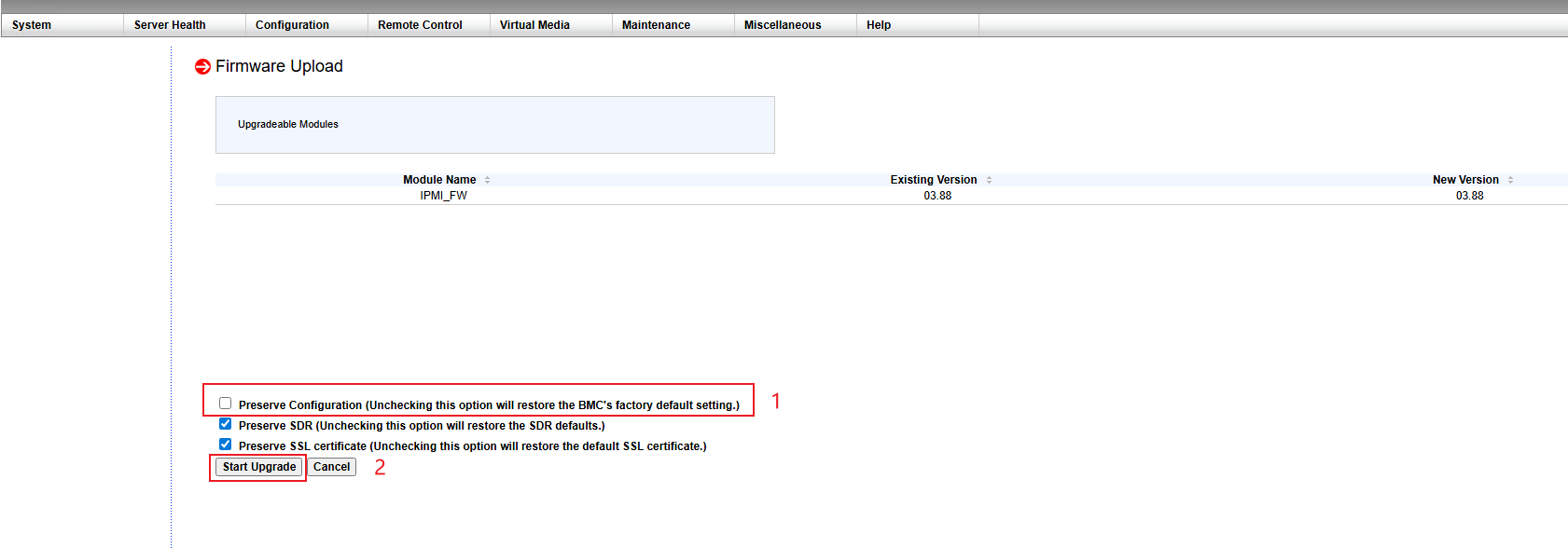This screenshot has width=1568, height=548.
Task: Select the IPMI_FW module name cell
Action: pos(443,196)
